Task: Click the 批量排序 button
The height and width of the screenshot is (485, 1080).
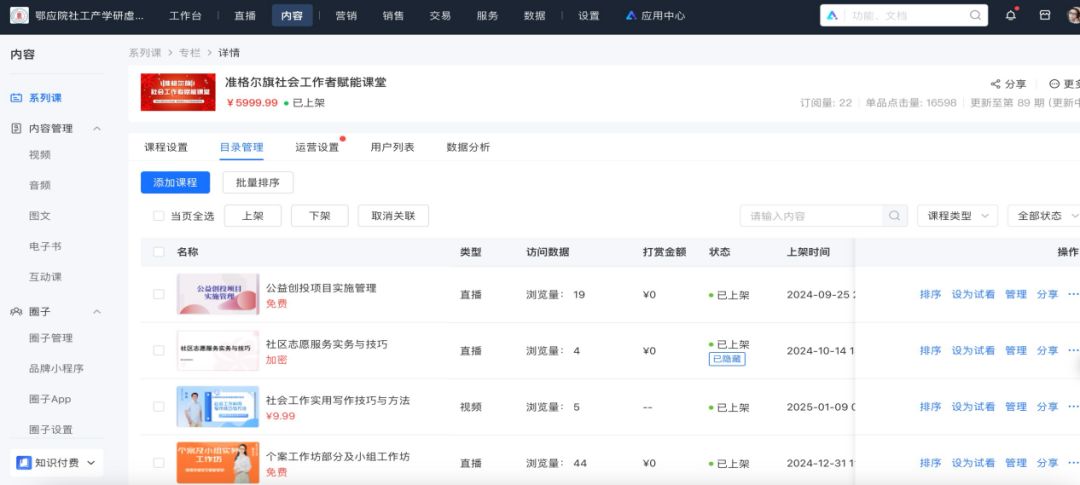Action: tap(257, 182)
